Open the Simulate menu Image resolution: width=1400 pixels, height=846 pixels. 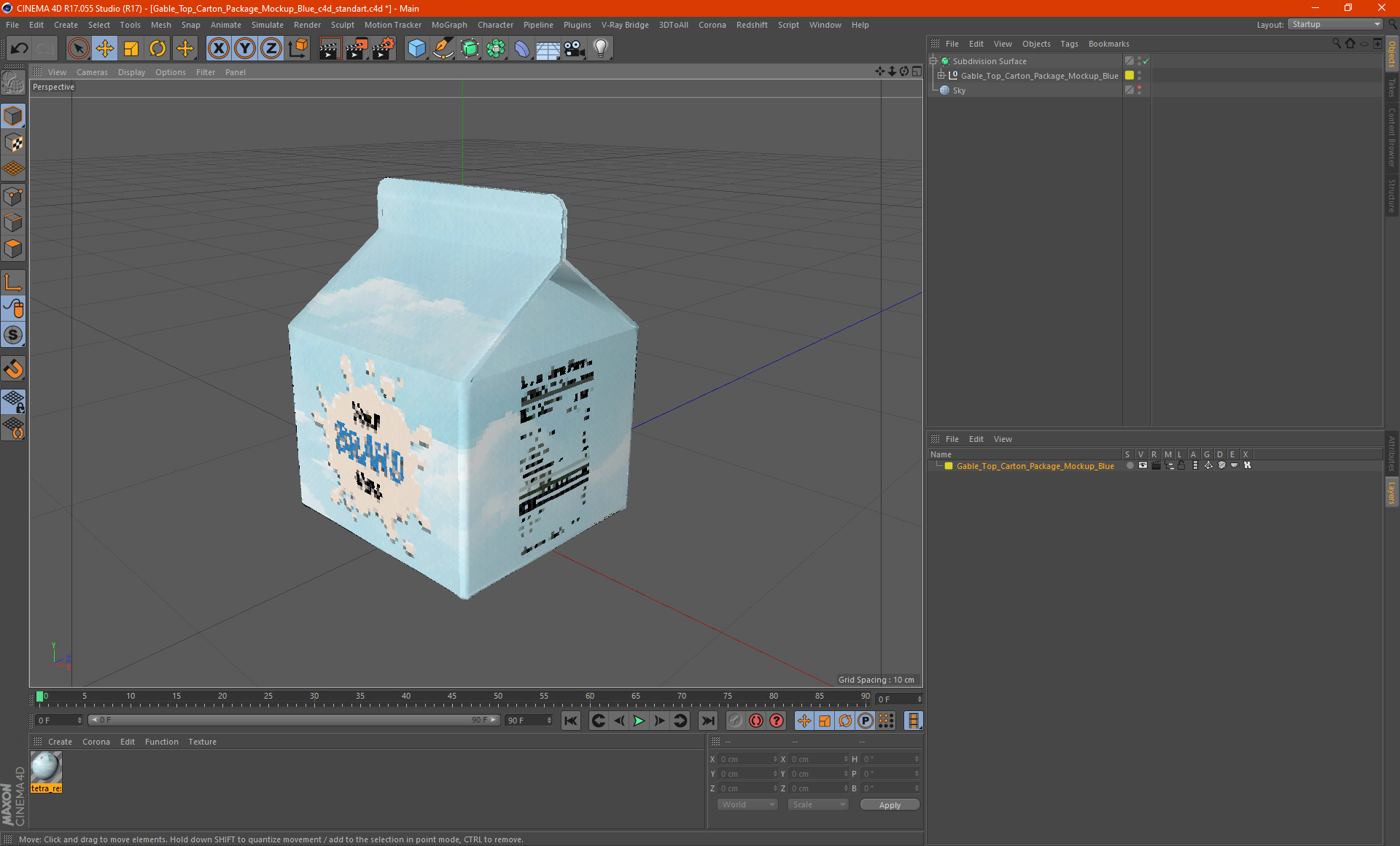267,25
